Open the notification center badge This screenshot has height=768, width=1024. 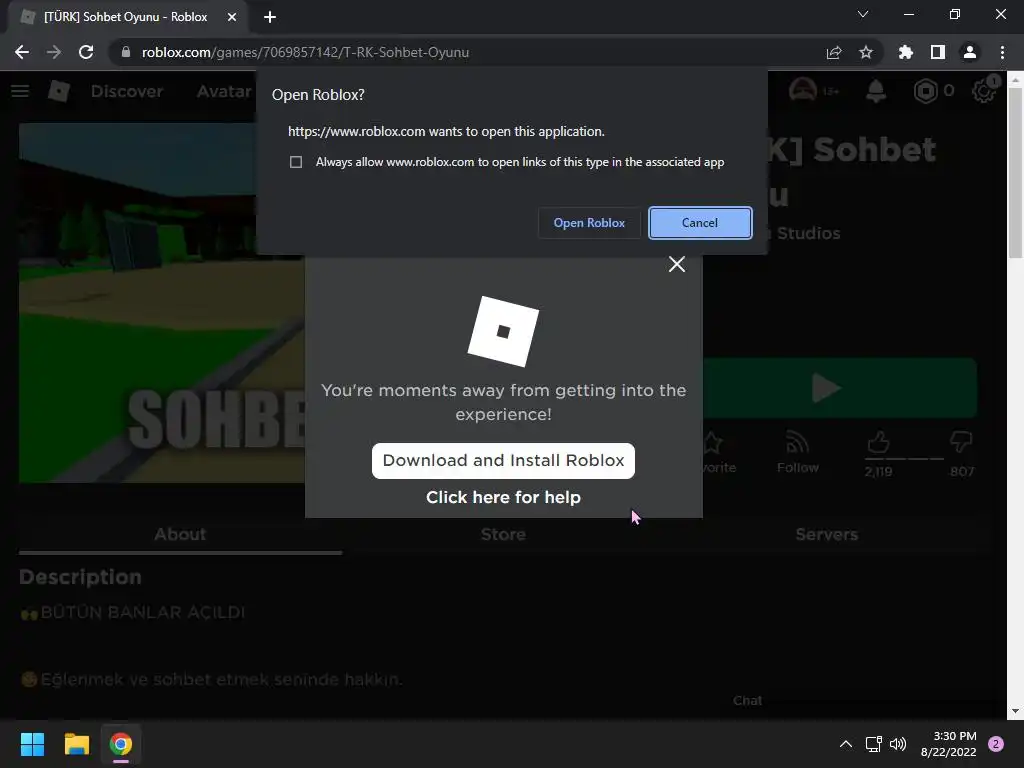point(995,744)
